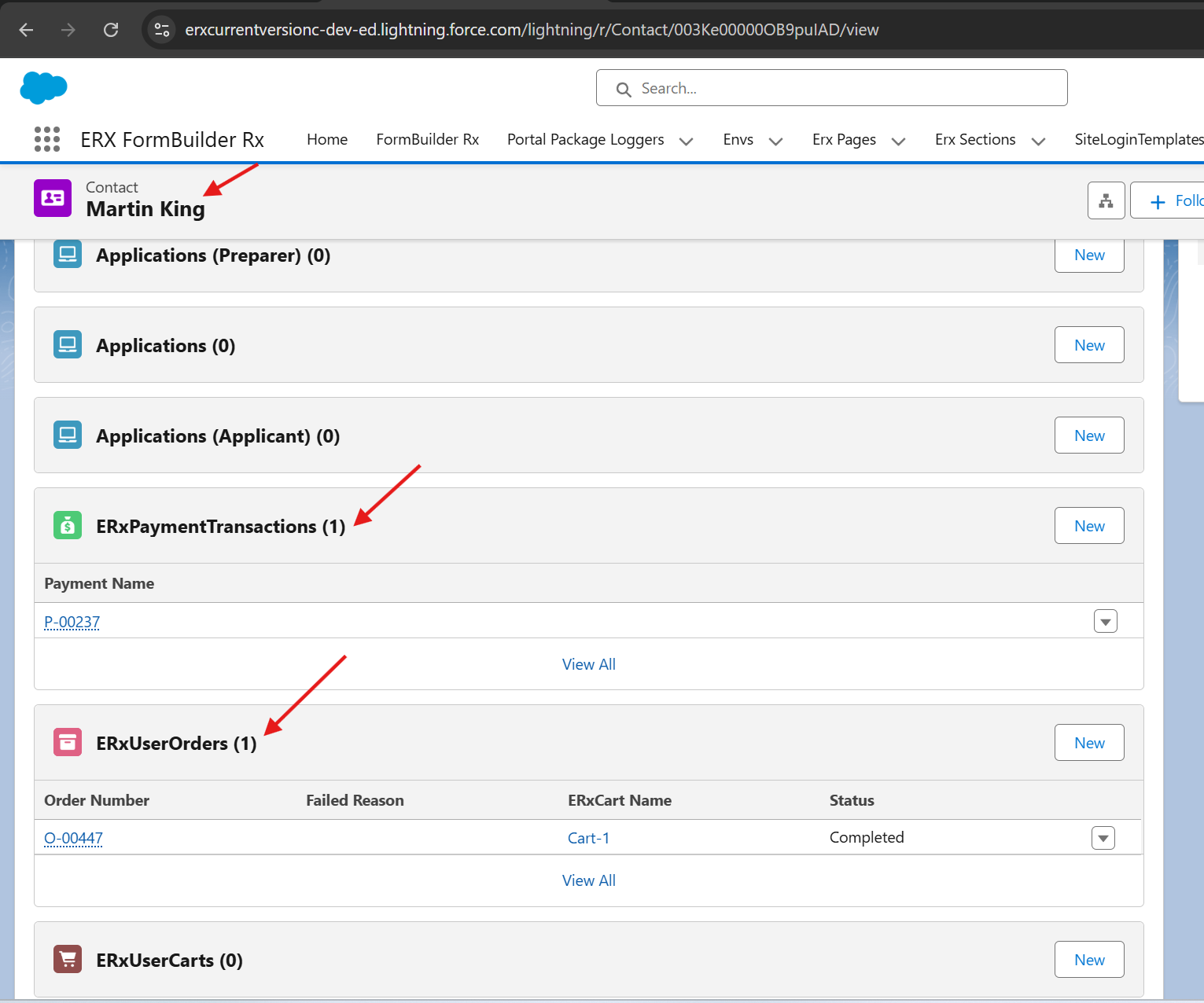Viewport: 1204px width, 1003px height.
Task: Click the Completed status cell
Action: 867,837
